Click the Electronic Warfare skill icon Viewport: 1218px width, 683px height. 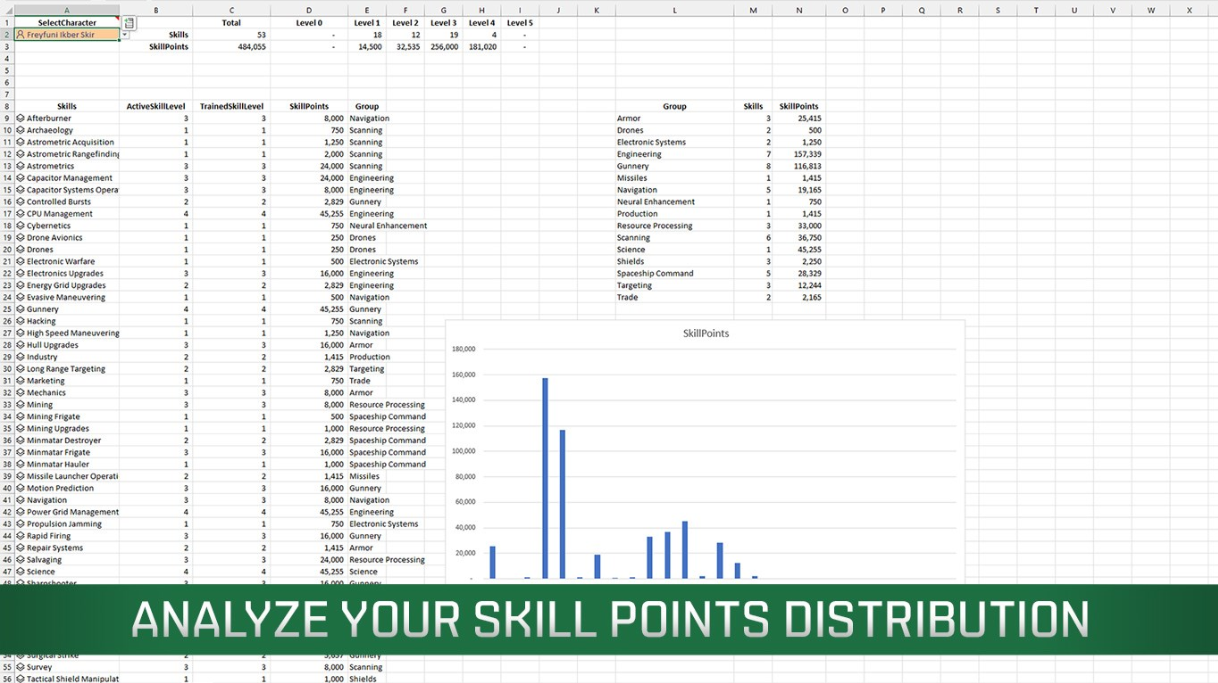tap(21, 261)
